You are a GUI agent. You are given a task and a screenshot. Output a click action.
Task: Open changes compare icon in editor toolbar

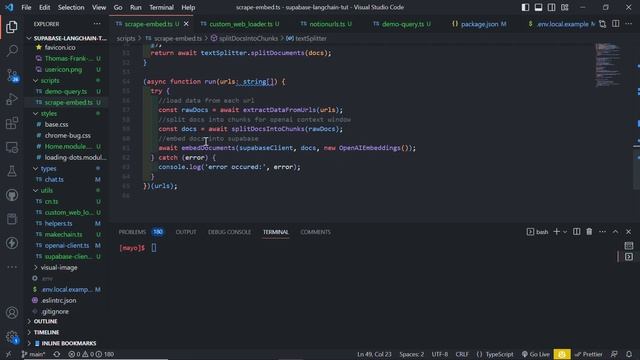(602, 24)
